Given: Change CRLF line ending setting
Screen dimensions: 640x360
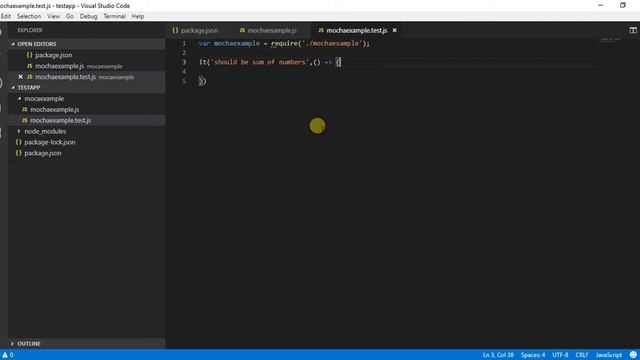Looking at the screenshot, I should tap(582, 355).
